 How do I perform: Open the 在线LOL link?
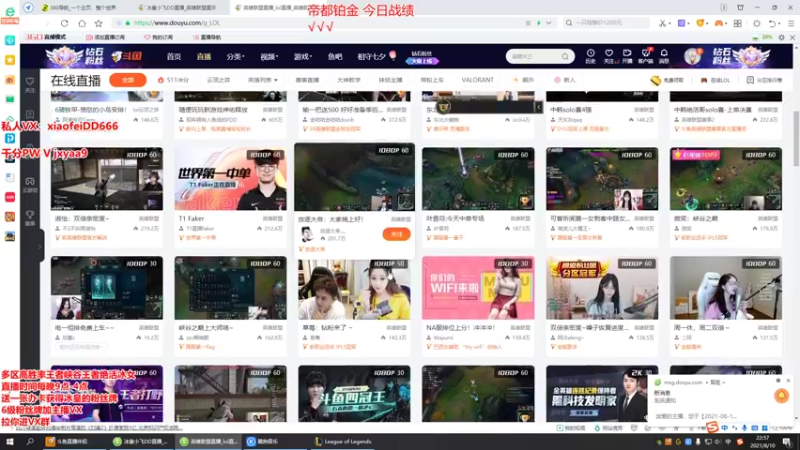coord(715,80)
